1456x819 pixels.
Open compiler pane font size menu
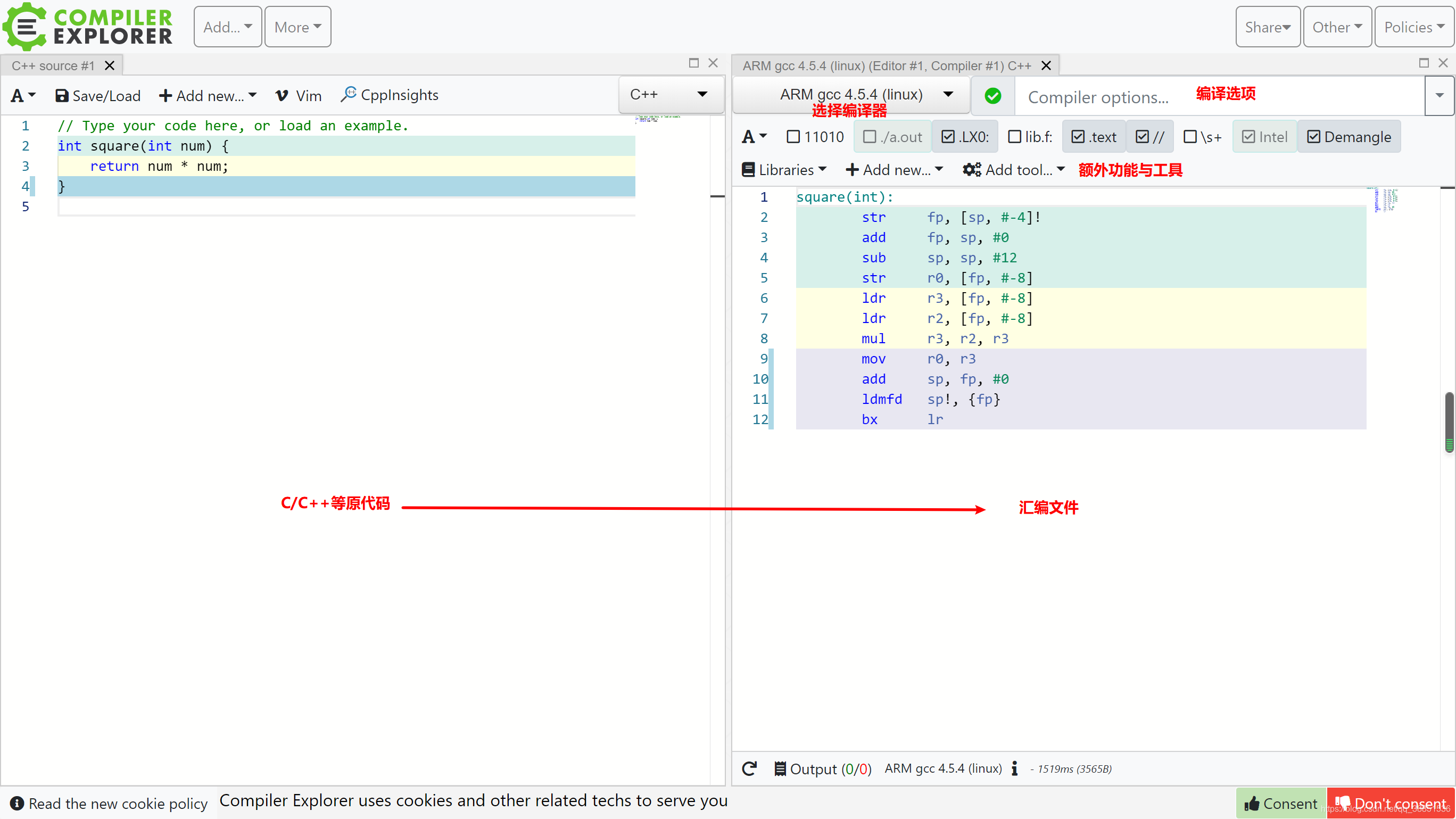click(x=754, y=137)
